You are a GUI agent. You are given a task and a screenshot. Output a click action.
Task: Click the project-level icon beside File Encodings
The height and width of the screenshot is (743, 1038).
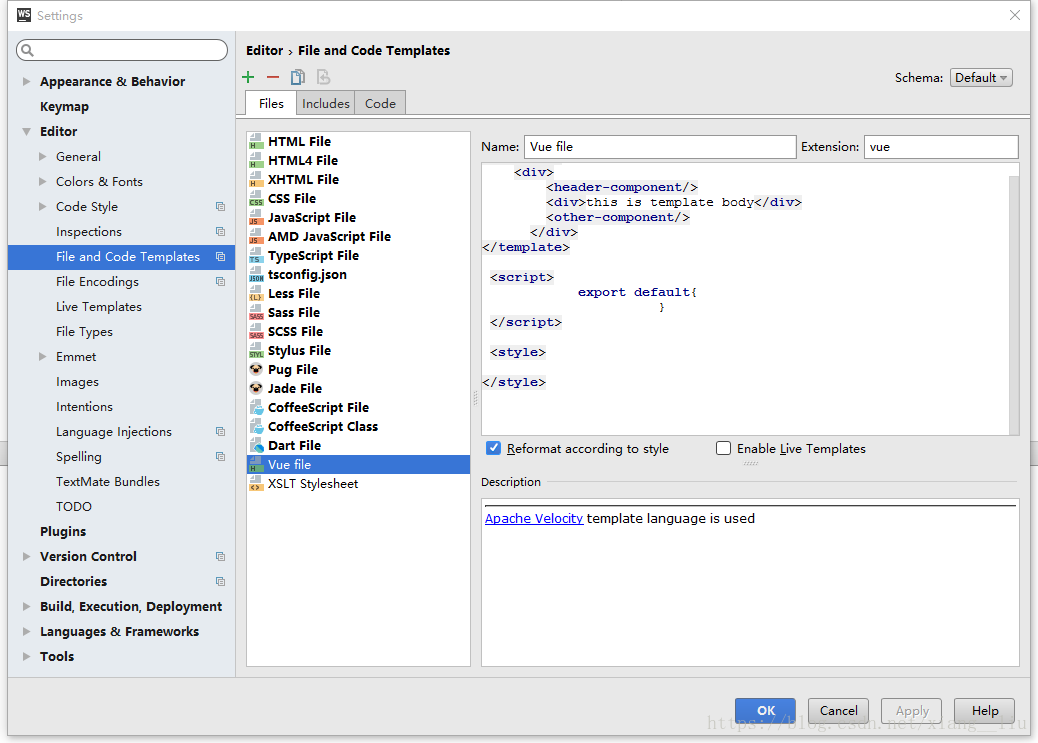(220, 281)
